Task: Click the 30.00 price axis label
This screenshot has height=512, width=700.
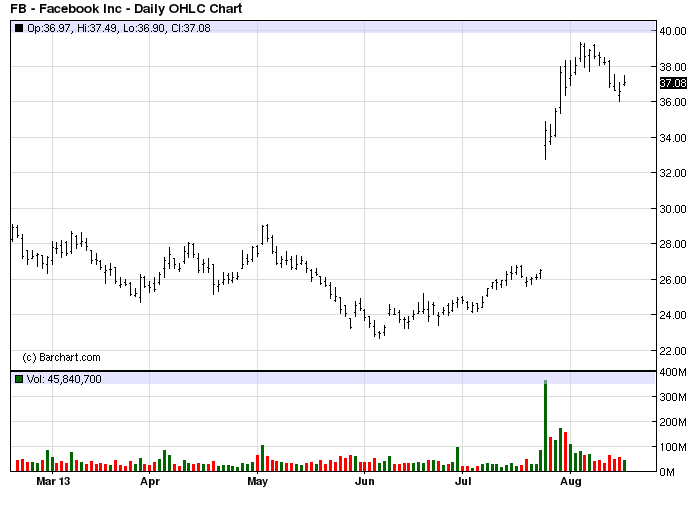Action: (673, 209)
